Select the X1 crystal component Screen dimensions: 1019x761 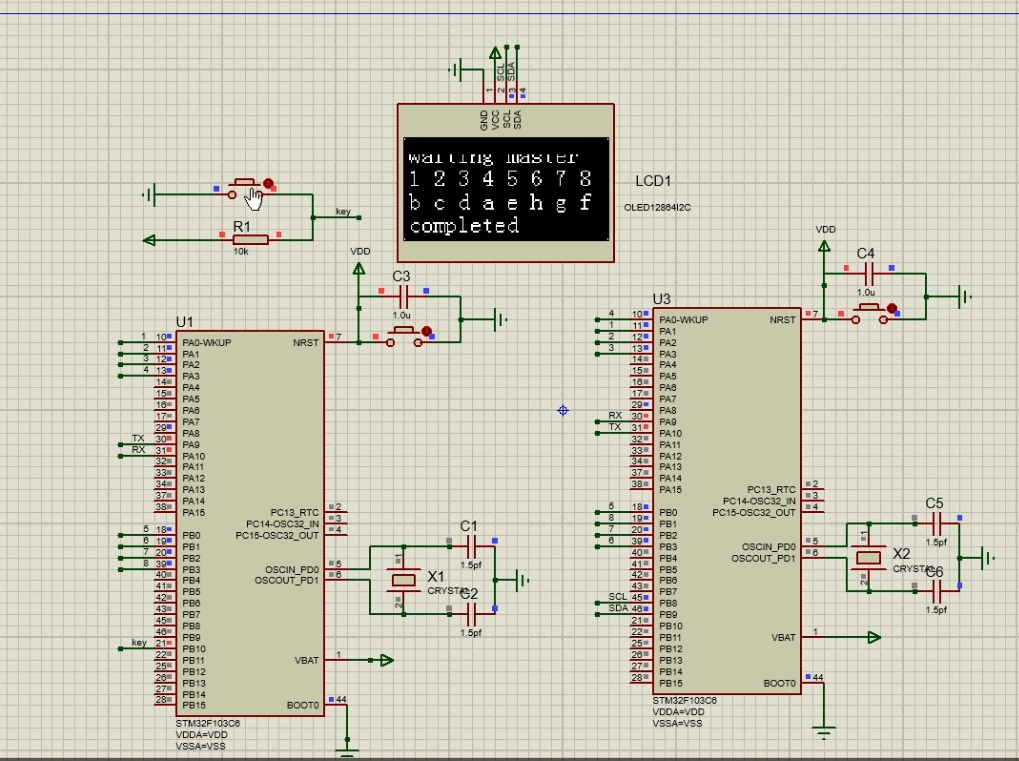coord(403,580)
